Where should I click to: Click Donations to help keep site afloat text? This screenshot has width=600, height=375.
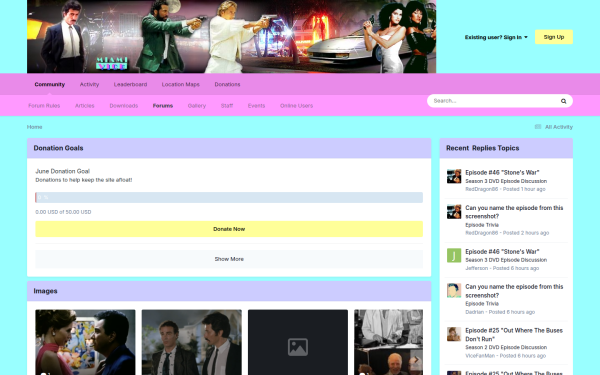tap(83, 180)
